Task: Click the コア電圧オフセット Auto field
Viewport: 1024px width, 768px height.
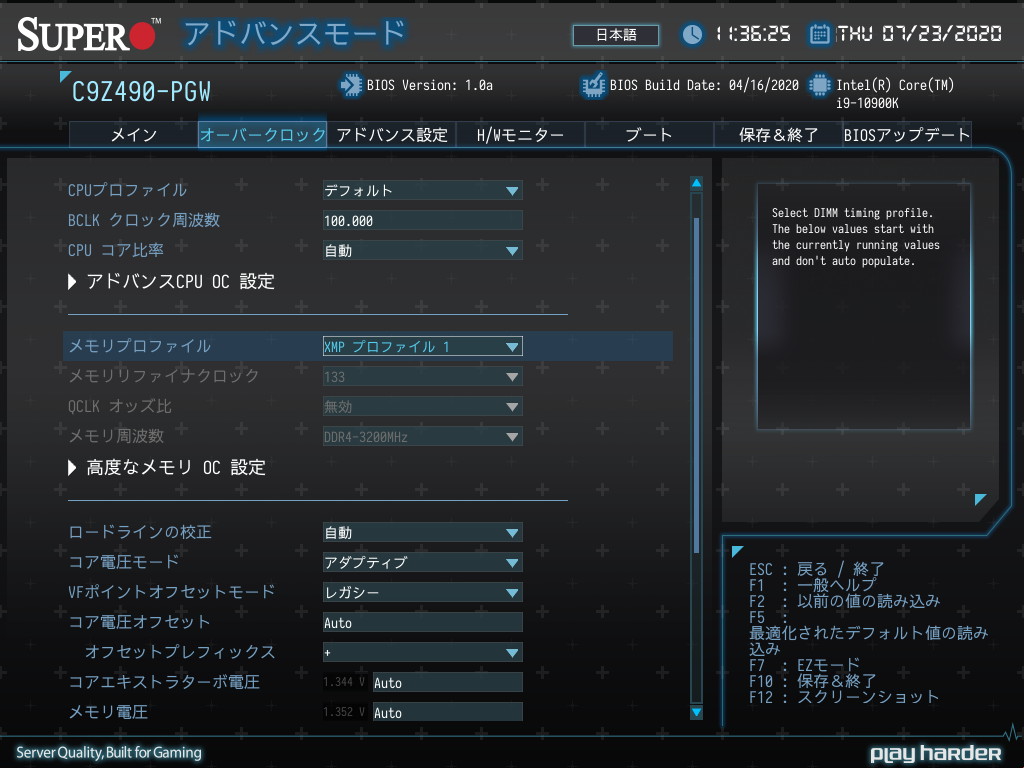Action: [423, 622]
